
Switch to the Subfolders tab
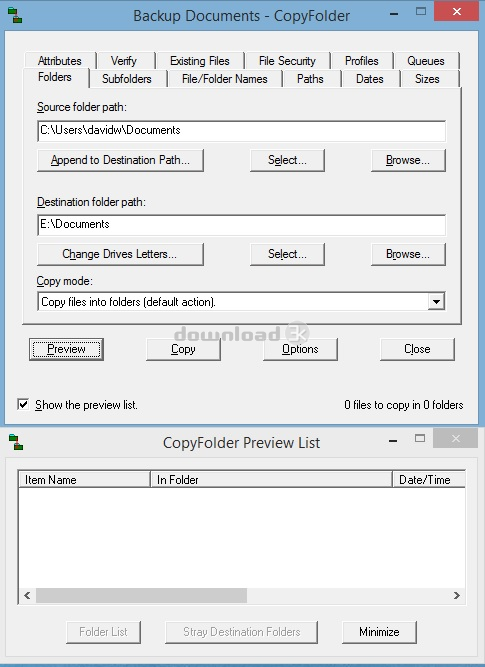127,79
